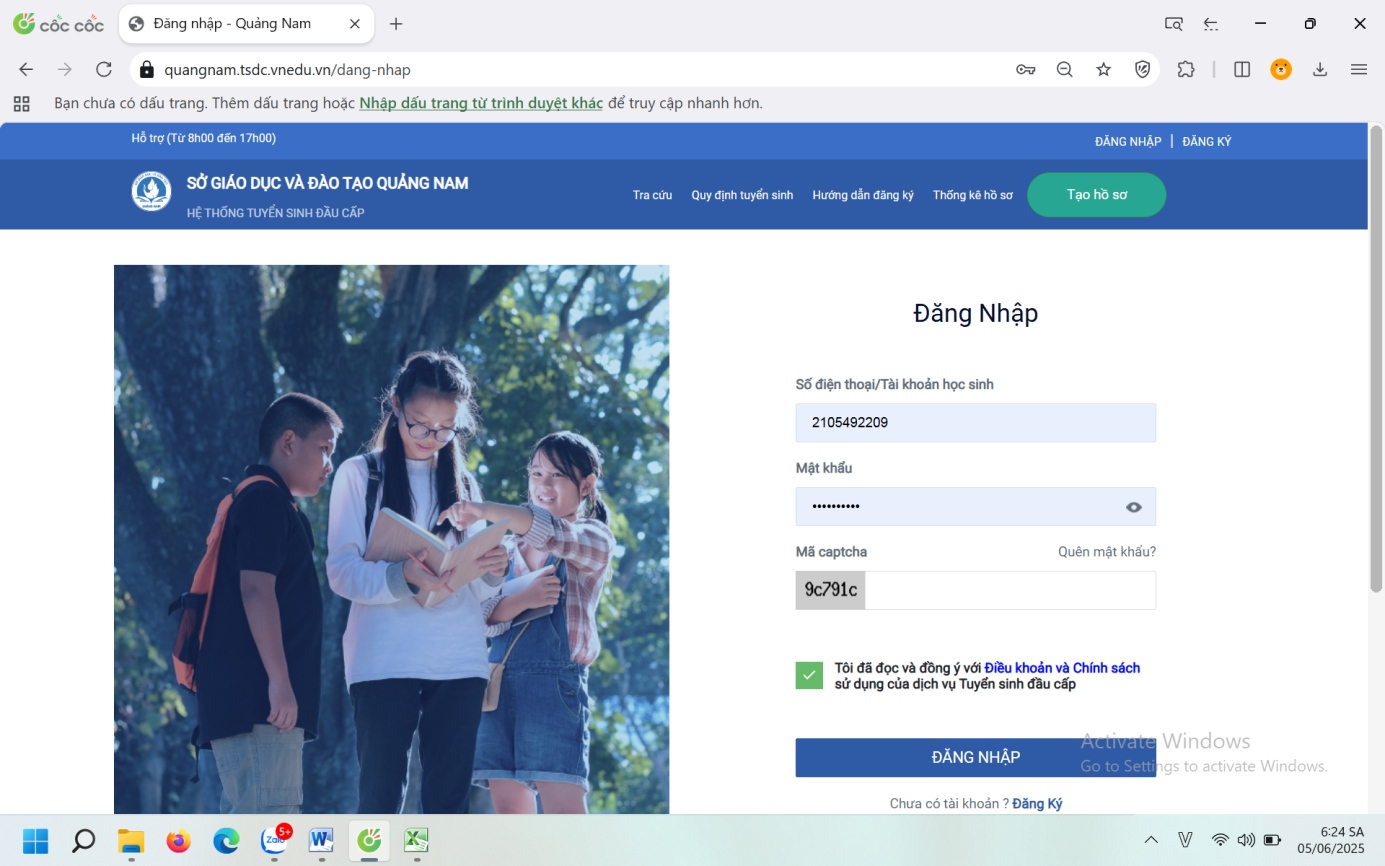This screenshot has width=1385, height=866.
Task: Click the Quên mật khẩu link
Action: tap(1106, 552)
